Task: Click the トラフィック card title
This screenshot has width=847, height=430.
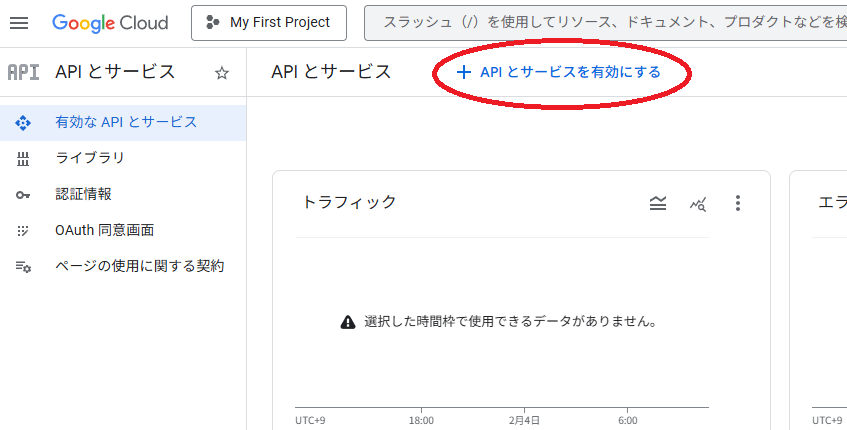Action: click(349, 202)
